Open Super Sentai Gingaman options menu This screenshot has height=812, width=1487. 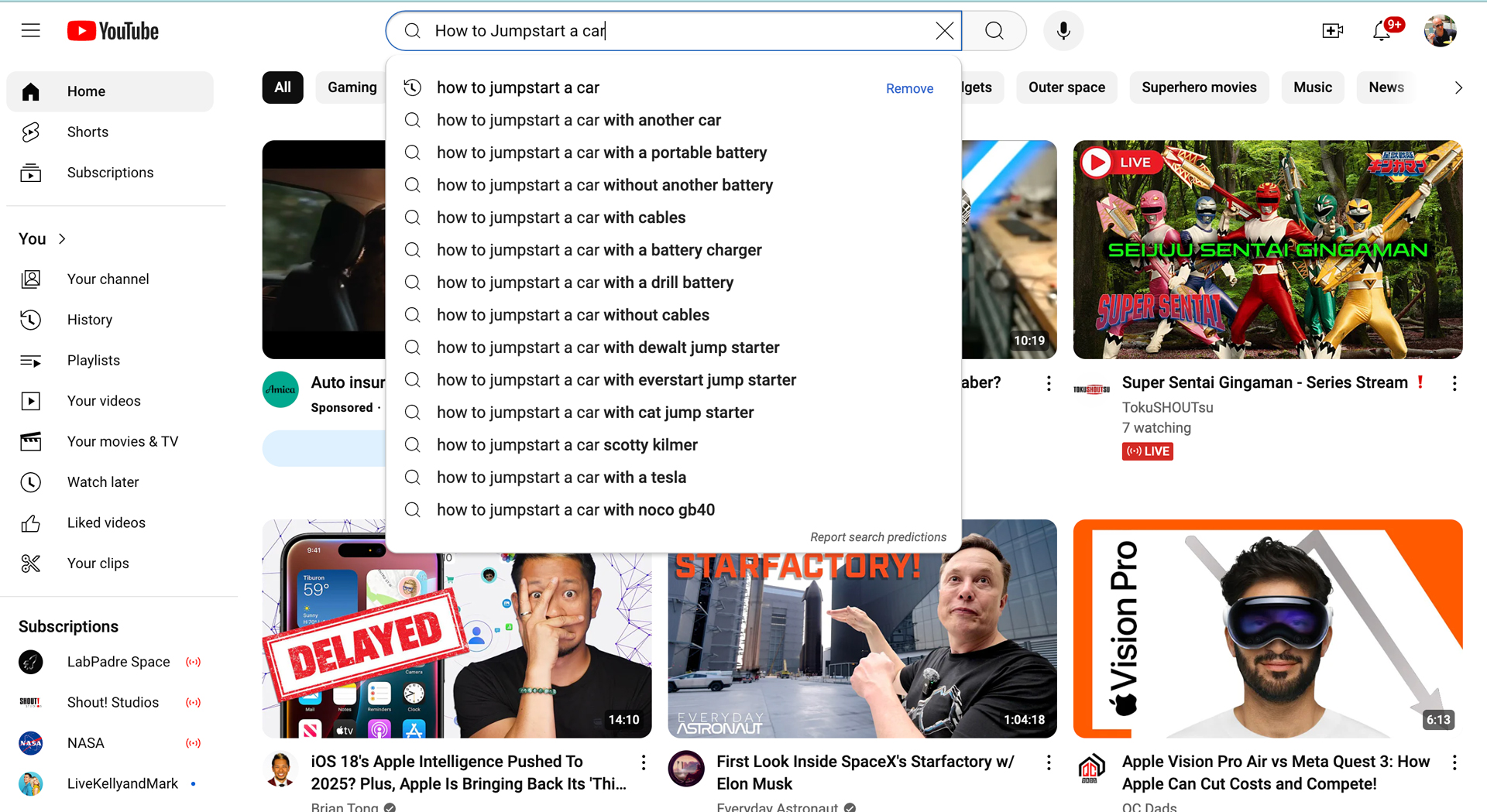pos(1454,383)
